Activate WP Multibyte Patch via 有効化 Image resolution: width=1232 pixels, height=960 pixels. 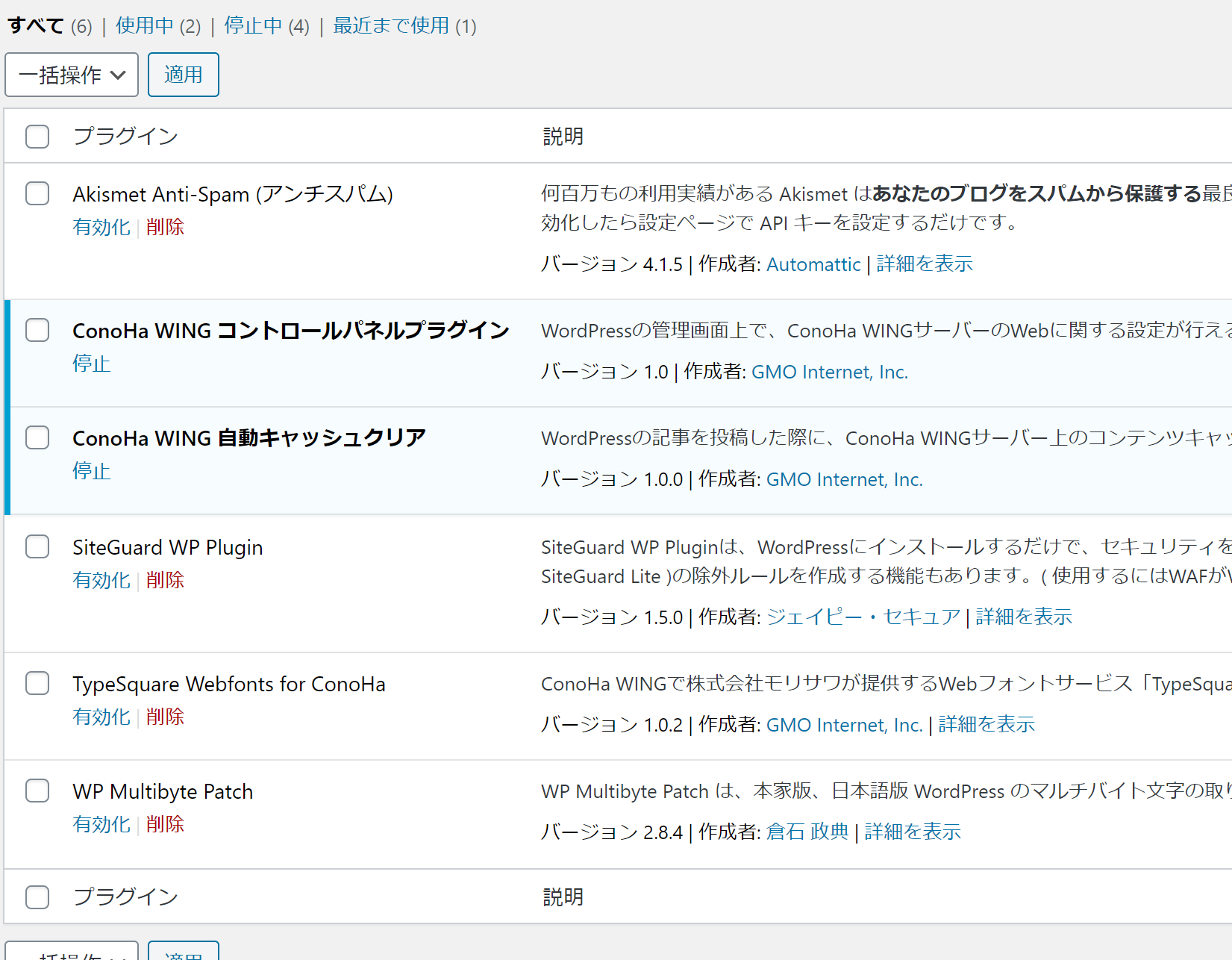click(x=101, y=824)
